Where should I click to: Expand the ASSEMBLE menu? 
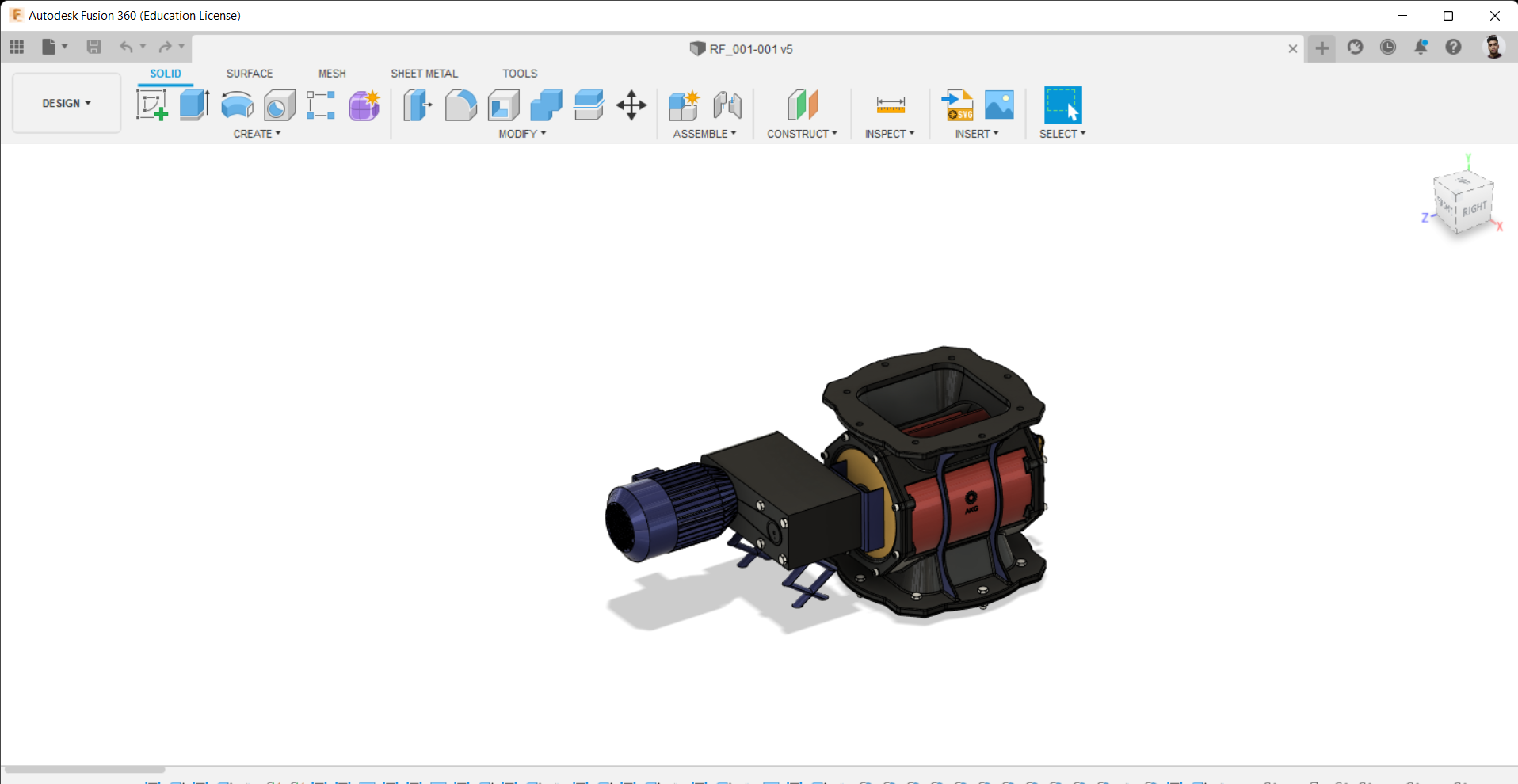(704, 134)
